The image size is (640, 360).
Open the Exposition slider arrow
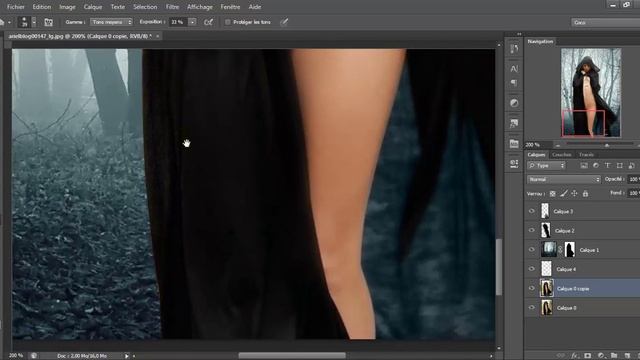[x=192, y=22]
